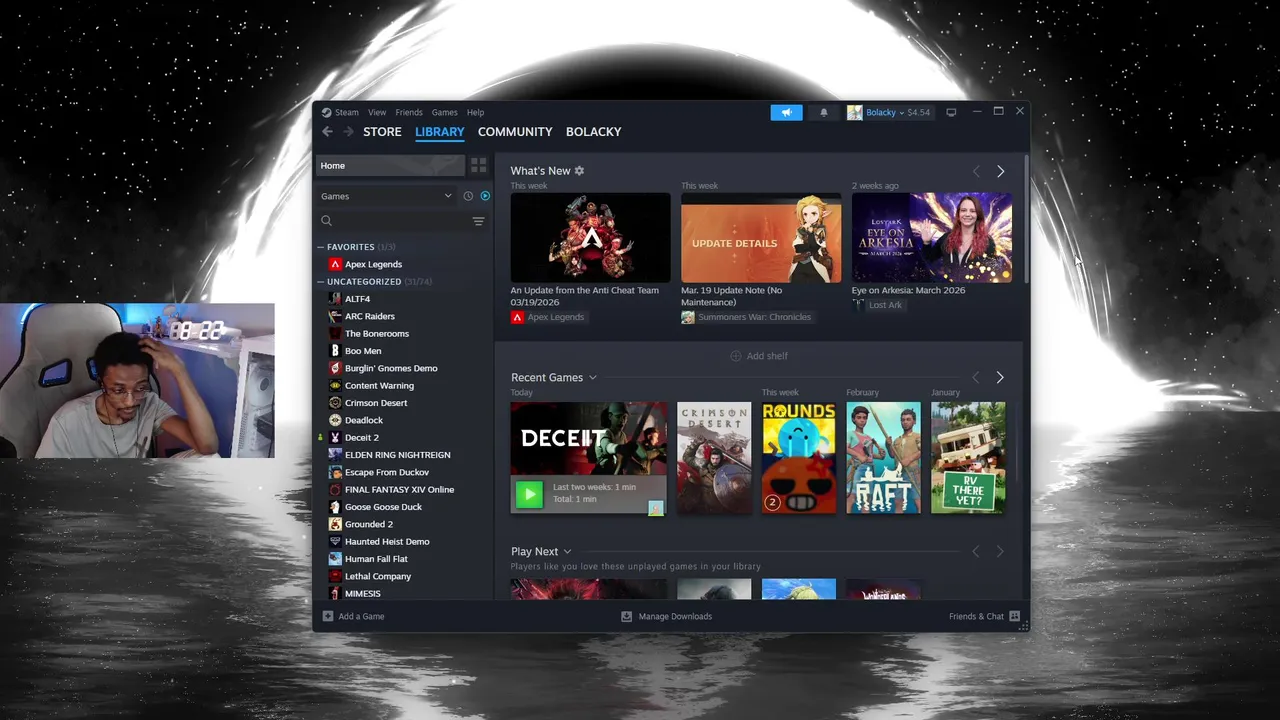Image resolution: width=1280 pixels, height=720 pixels.
Task: Open the ROUNDS game cover
Action: point(798,458)
